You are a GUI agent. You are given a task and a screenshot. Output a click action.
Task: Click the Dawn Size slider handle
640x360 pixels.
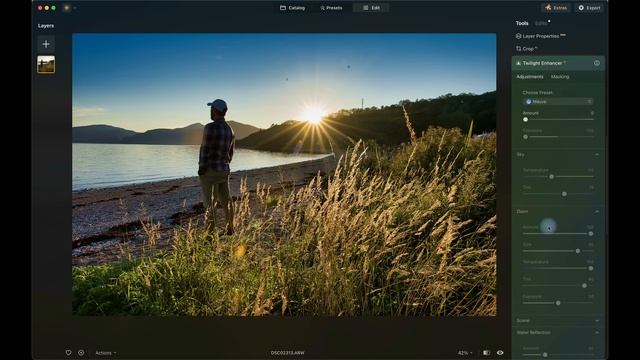578,251
